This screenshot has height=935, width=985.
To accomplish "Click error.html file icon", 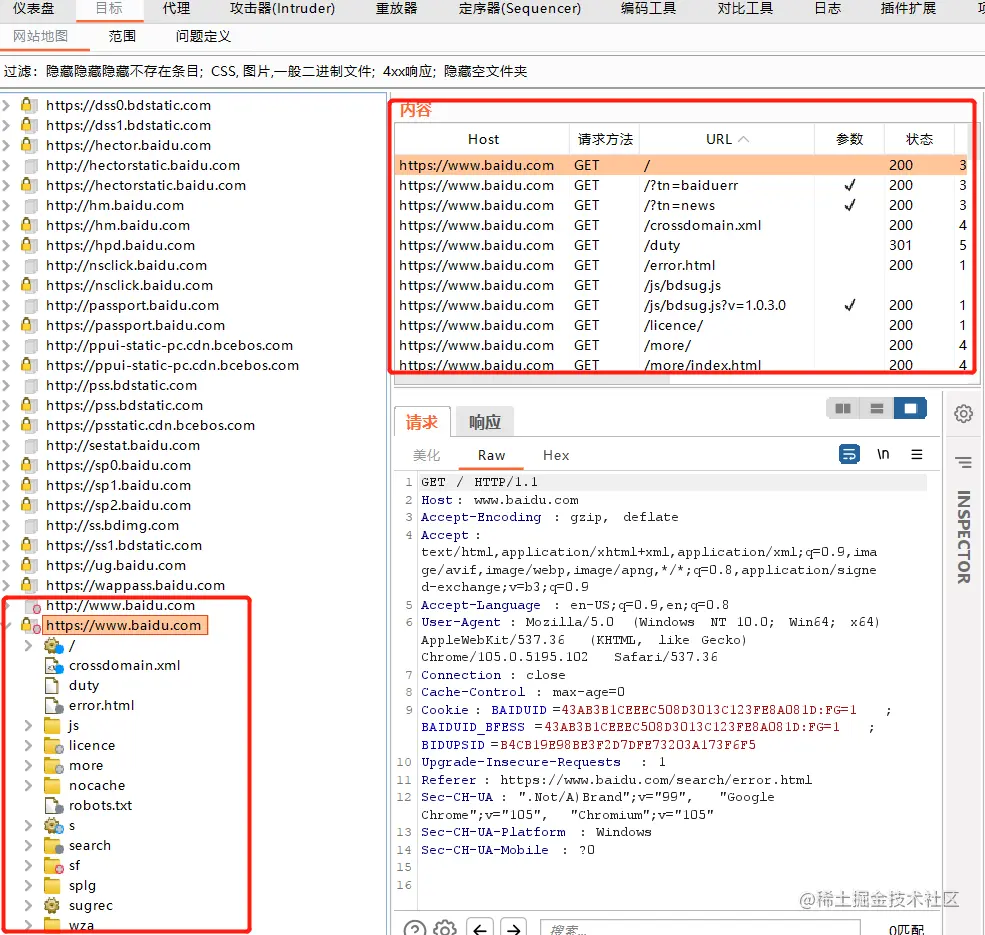I will (54, 705).
